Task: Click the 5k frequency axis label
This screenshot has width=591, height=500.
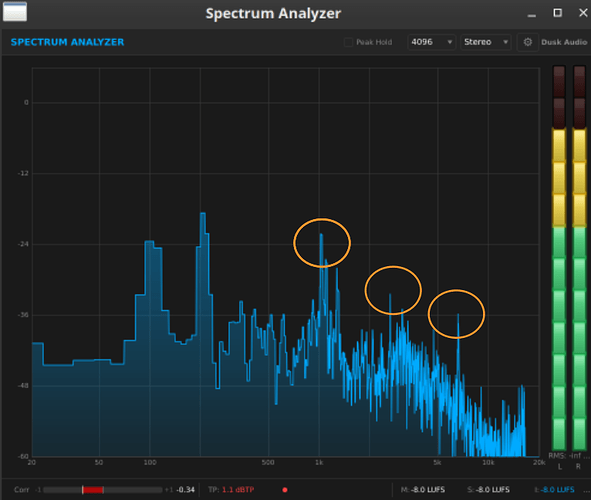Action: click(x=437, y=462)
